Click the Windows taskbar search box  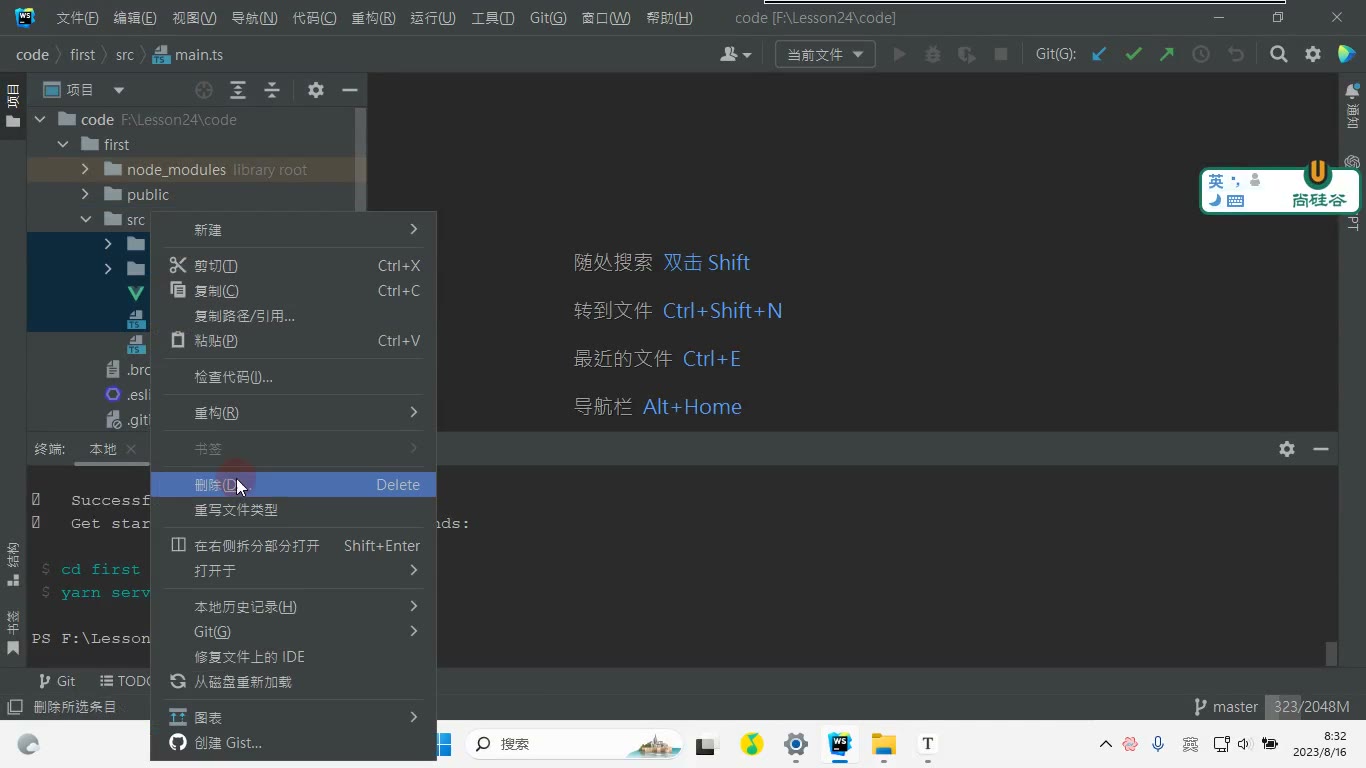574,744
